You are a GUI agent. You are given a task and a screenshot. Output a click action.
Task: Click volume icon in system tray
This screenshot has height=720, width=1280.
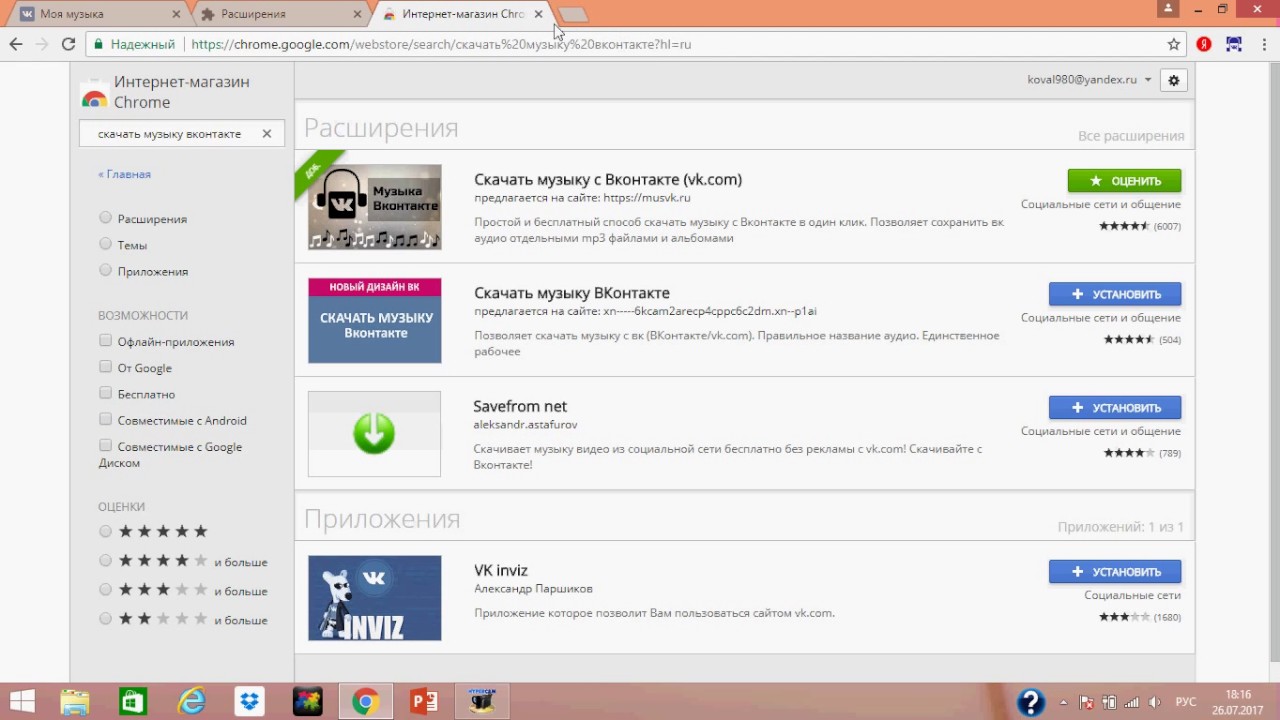[1155, 702]
